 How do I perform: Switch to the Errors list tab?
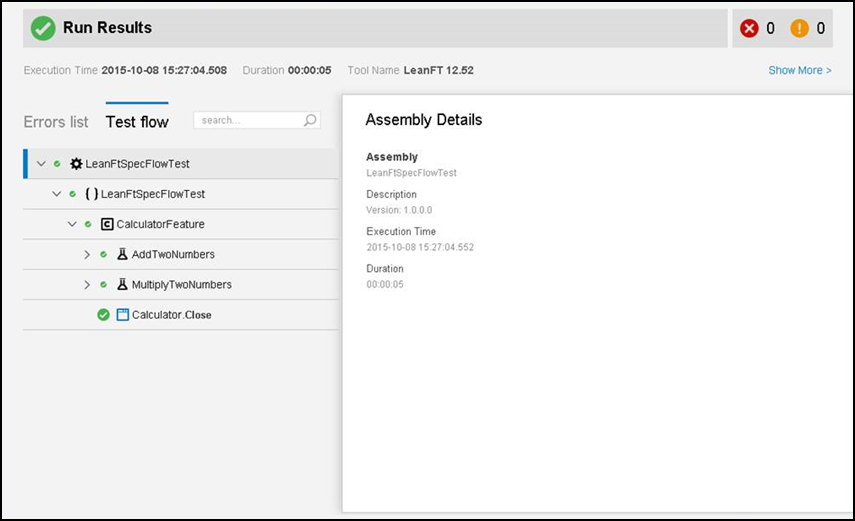click(56, 122)
